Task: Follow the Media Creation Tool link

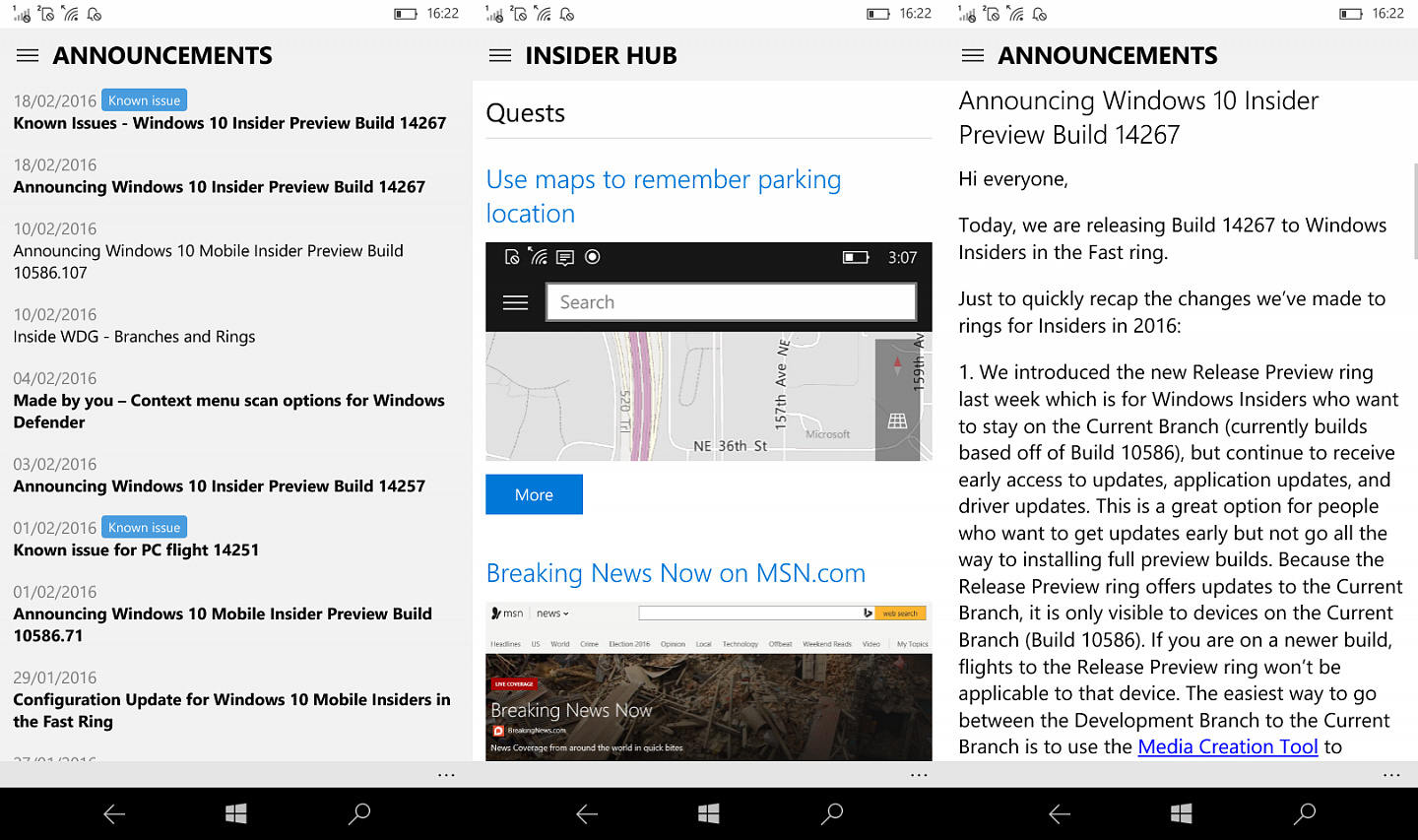Action: coord(1228,746)
